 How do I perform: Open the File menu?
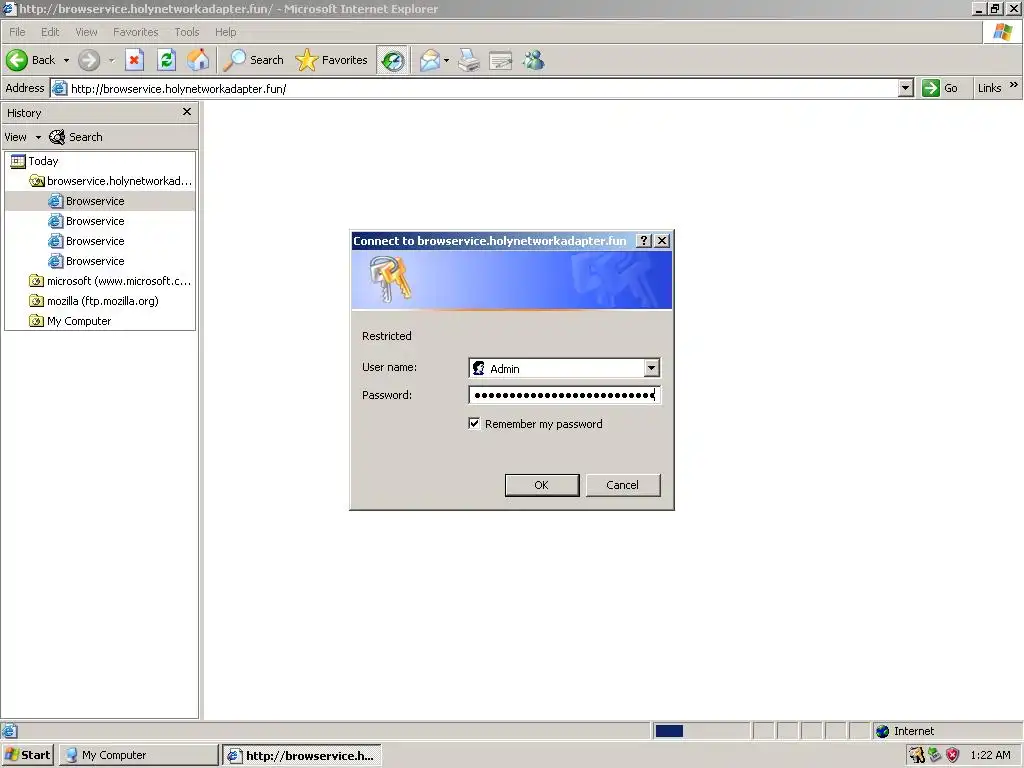coord(17,32)
